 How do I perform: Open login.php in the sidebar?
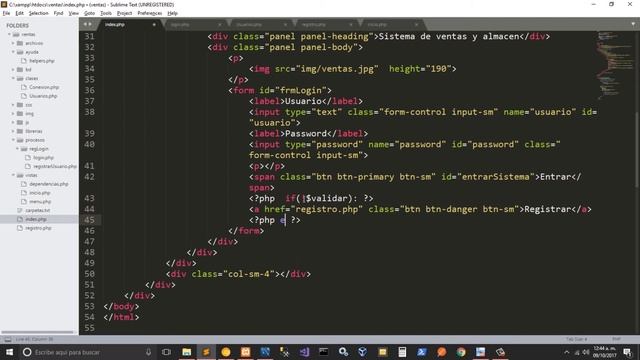coord(44,158)
